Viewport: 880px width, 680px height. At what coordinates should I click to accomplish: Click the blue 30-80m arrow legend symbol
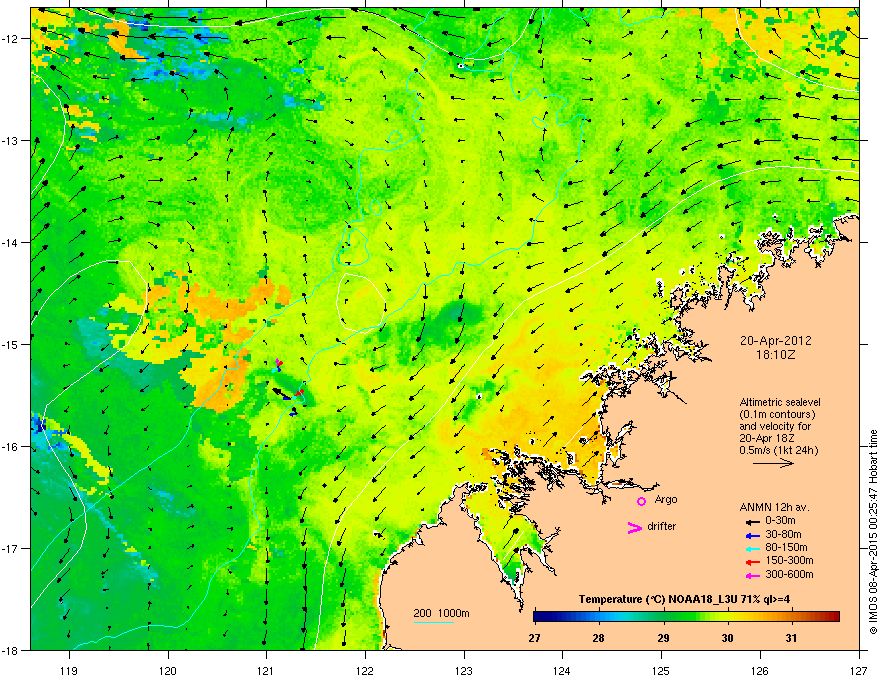pyautogui.click(x=752, y=535)
